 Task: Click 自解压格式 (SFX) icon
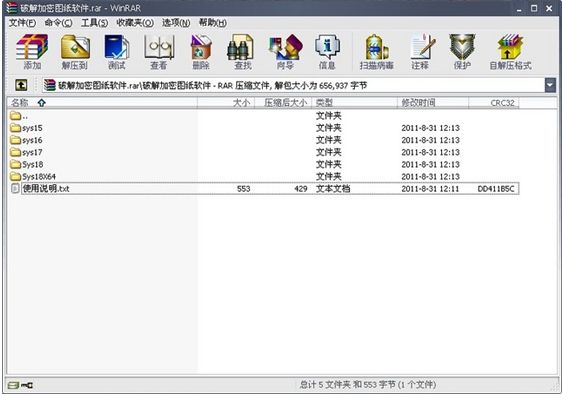[510, 52]
